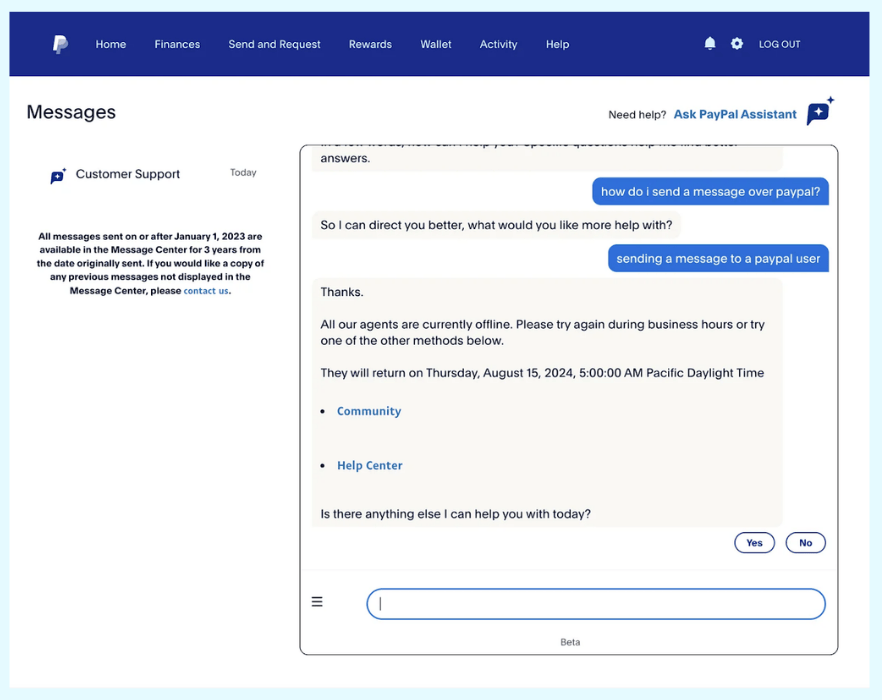Click the LOG OUT link
882x700 pixels.
pos(779,44)
